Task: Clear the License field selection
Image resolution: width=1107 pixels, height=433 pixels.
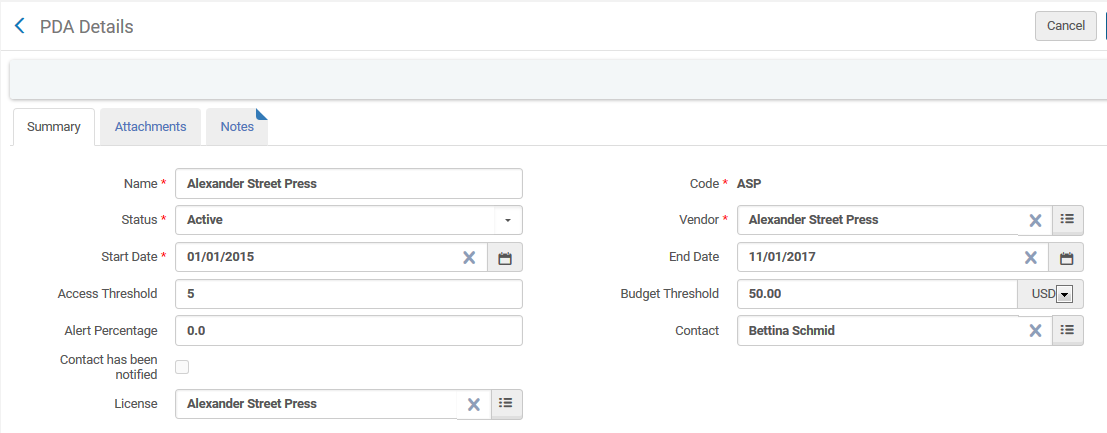Action: [474, 404]
